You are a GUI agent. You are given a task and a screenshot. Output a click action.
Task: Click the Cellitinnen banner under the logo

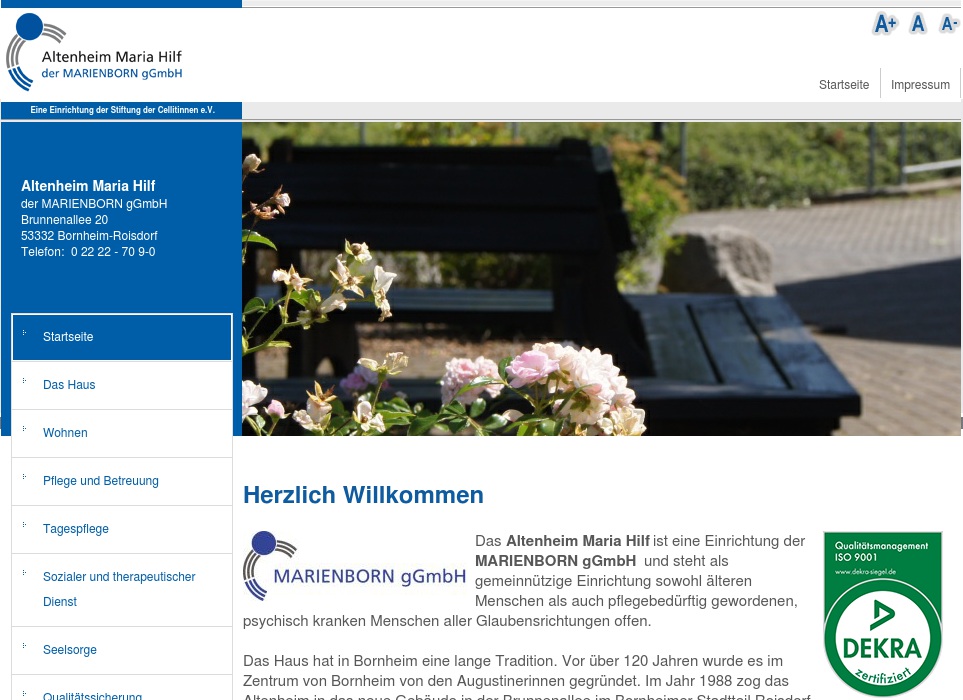point(122,110)
